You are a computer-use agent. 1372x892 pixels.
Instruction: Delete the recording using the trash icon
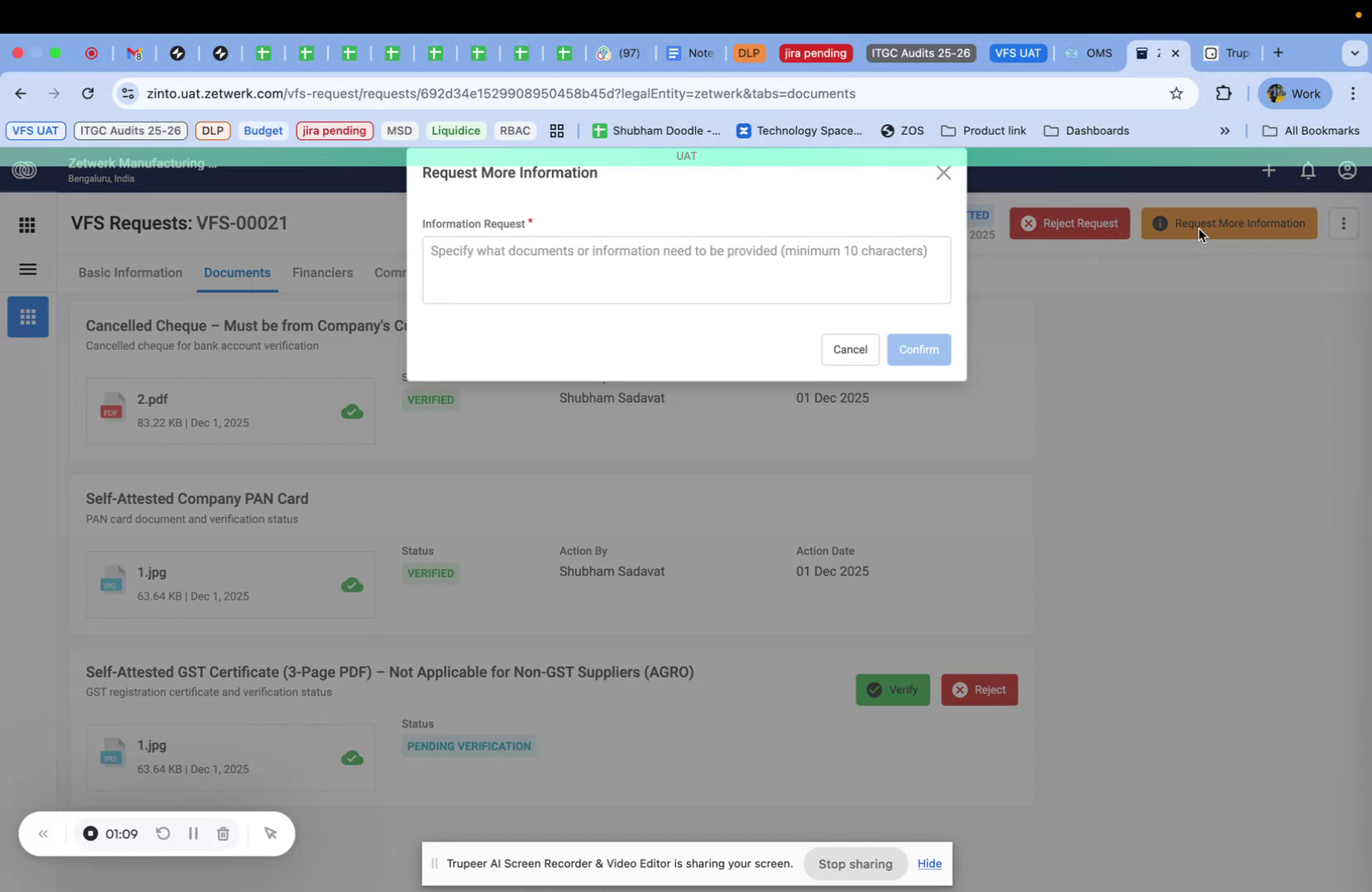tap(223, 833)
